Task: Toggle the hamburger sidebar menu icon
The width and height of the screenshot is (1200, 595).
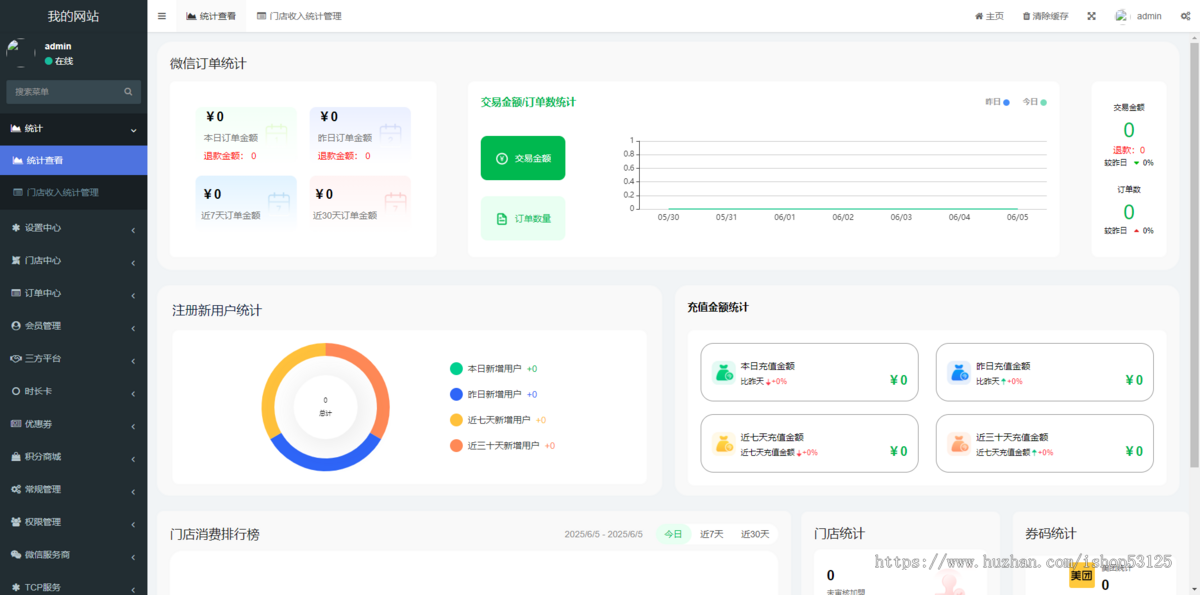Action: [x=162, y=16]
